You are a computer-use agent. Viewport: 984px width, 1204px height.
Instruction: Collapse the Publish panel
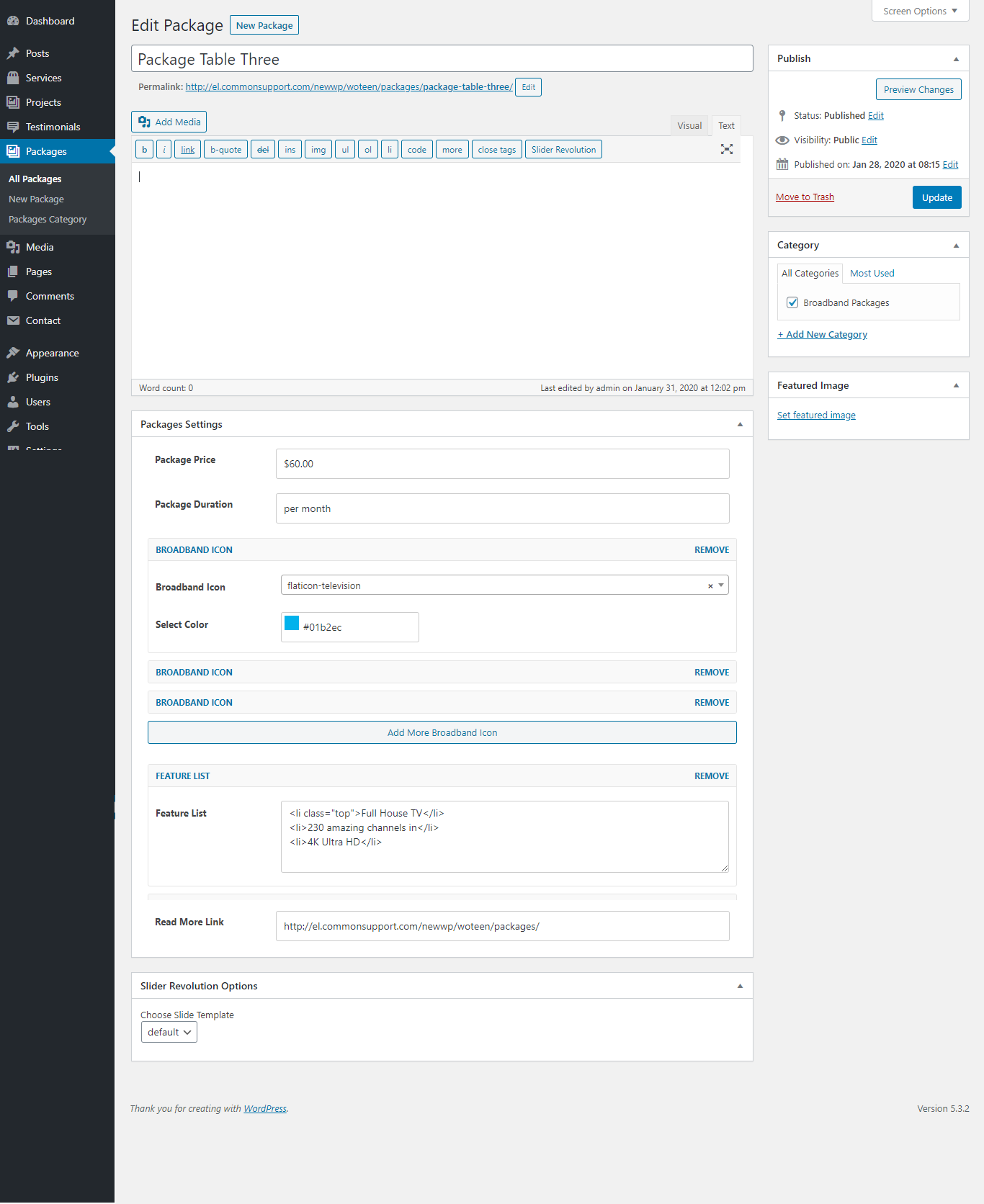(956, 59)
